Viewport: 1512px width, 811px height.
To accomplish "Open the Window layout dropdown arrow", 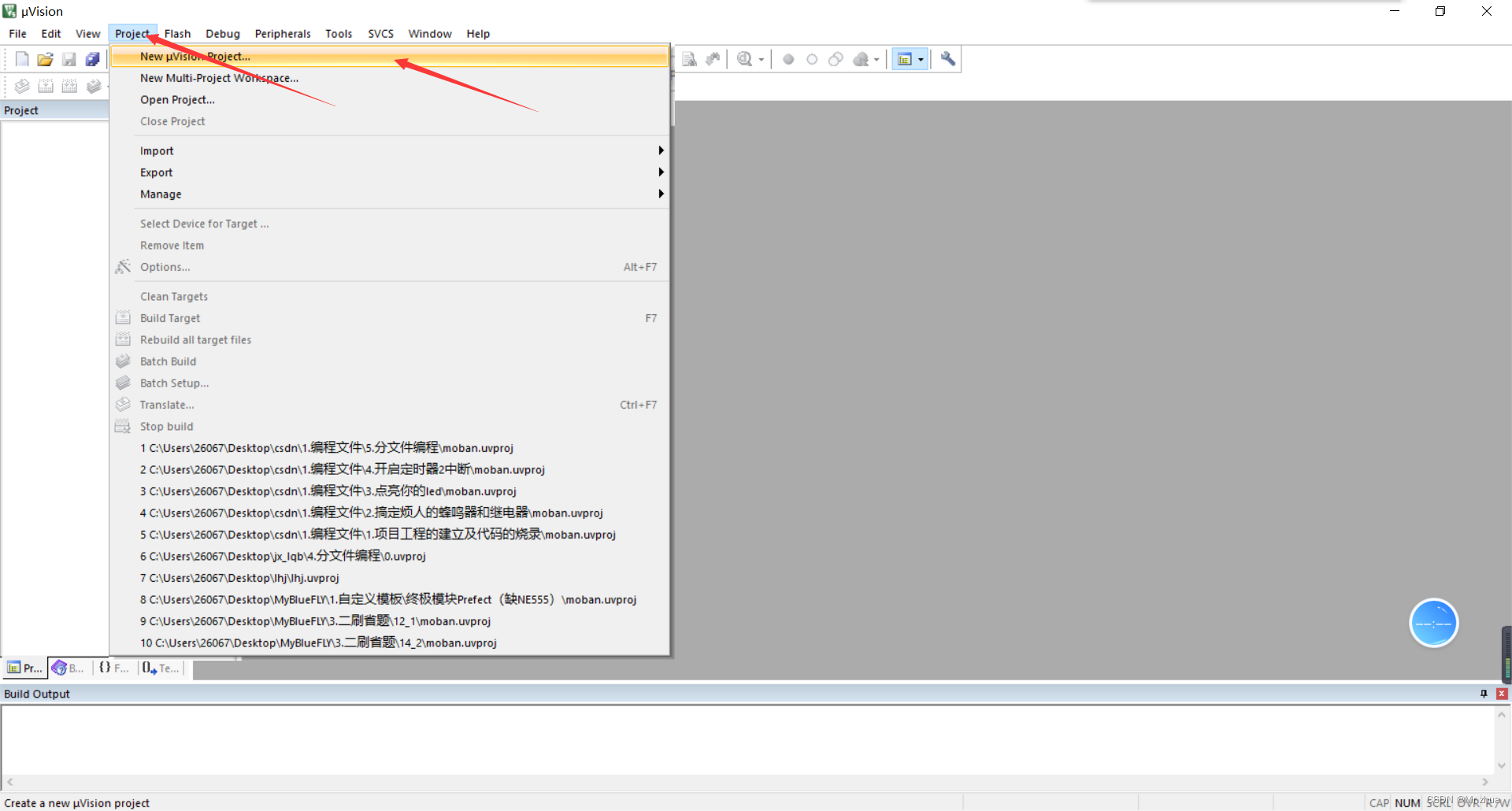I will pos(921,60).
